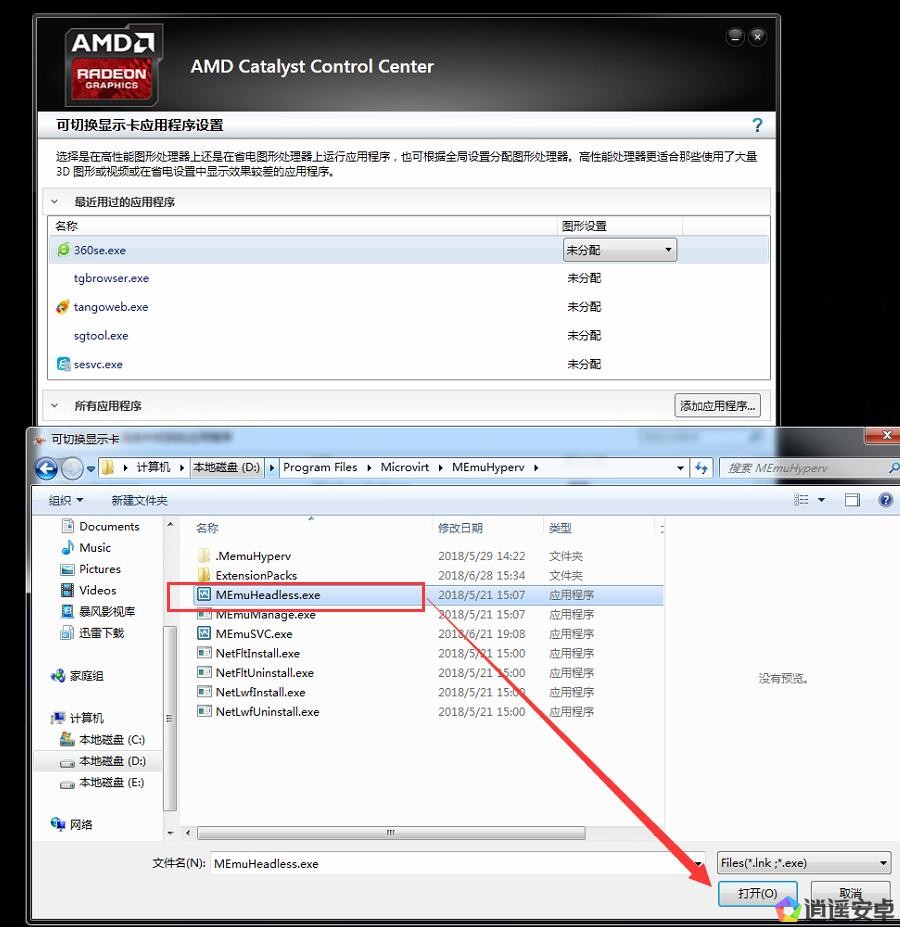Click the horizontal scrollbar in file list
The image size is (900, 927).
click(x=390, y=832)
